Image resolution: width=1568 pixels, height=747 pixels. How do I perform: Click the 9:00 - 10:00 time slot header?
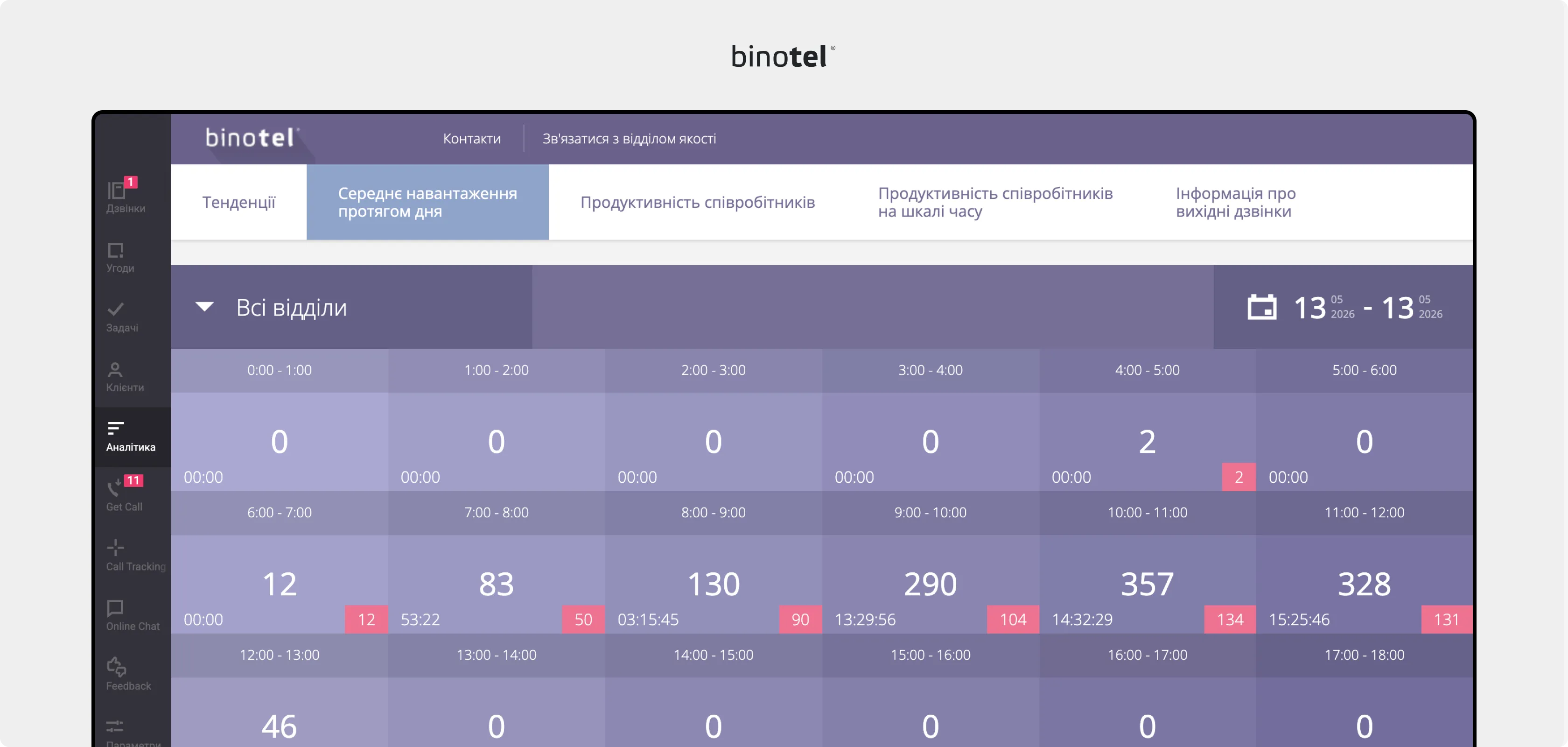[930, 513]
